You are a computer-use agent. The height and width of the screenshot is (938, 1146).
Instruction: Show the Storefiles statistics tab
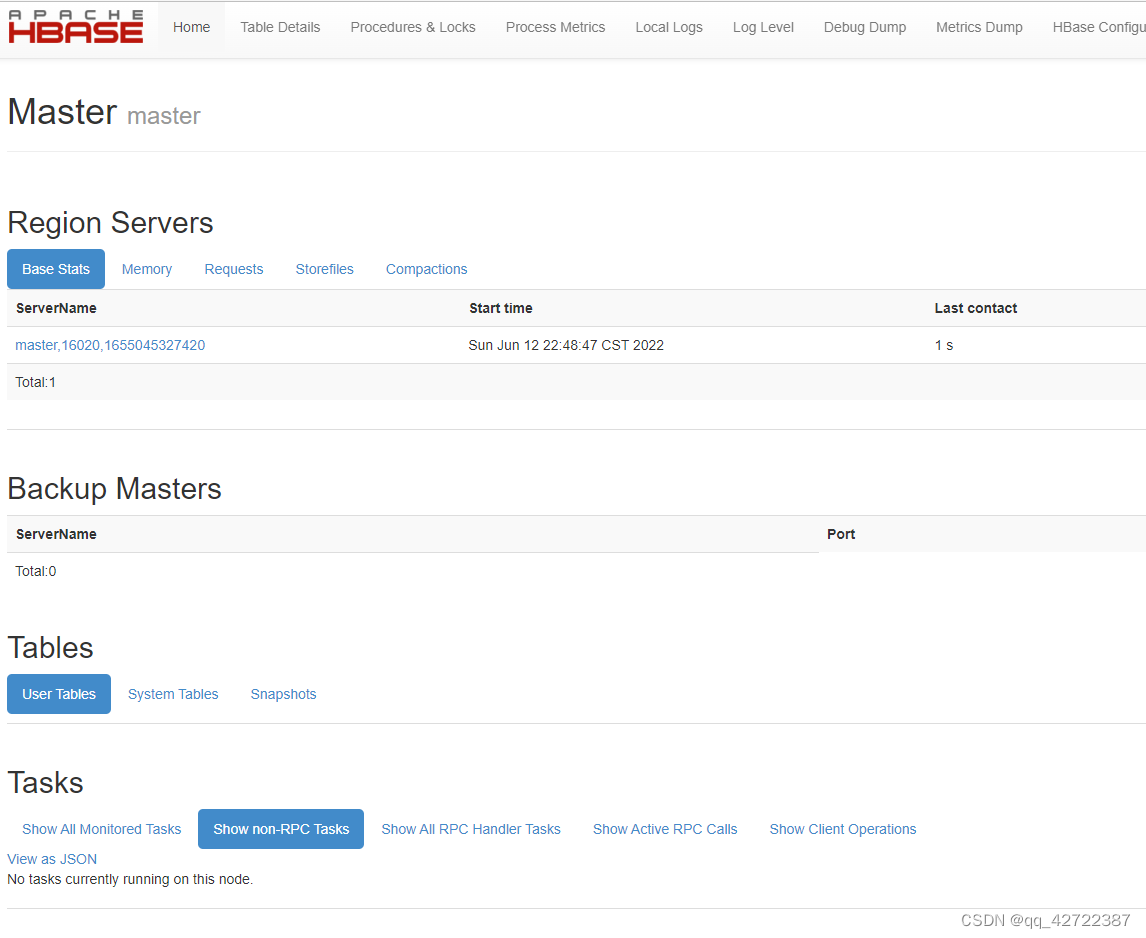click(x=324, y=269)
